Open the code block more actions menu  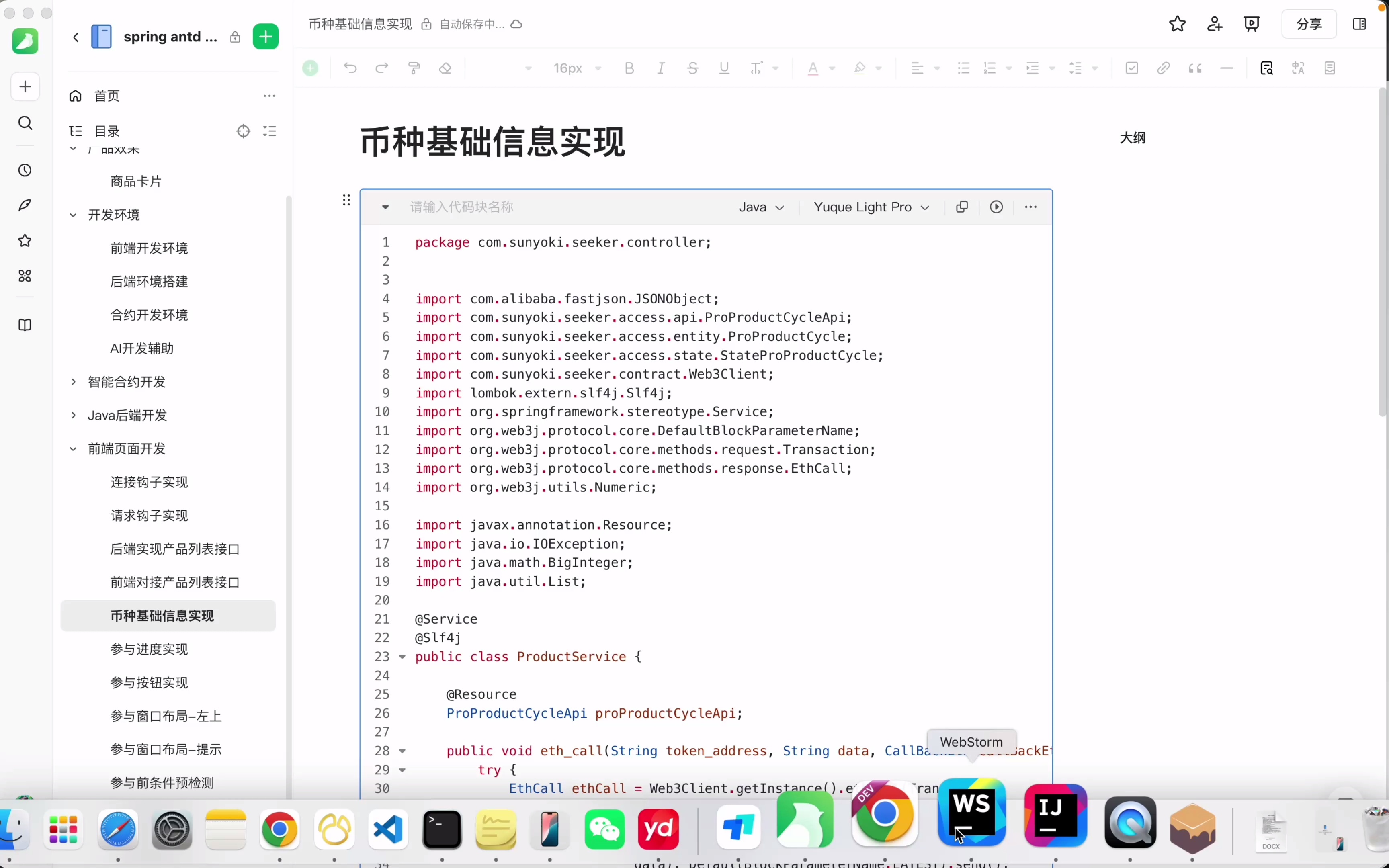tap(1031, 207)
